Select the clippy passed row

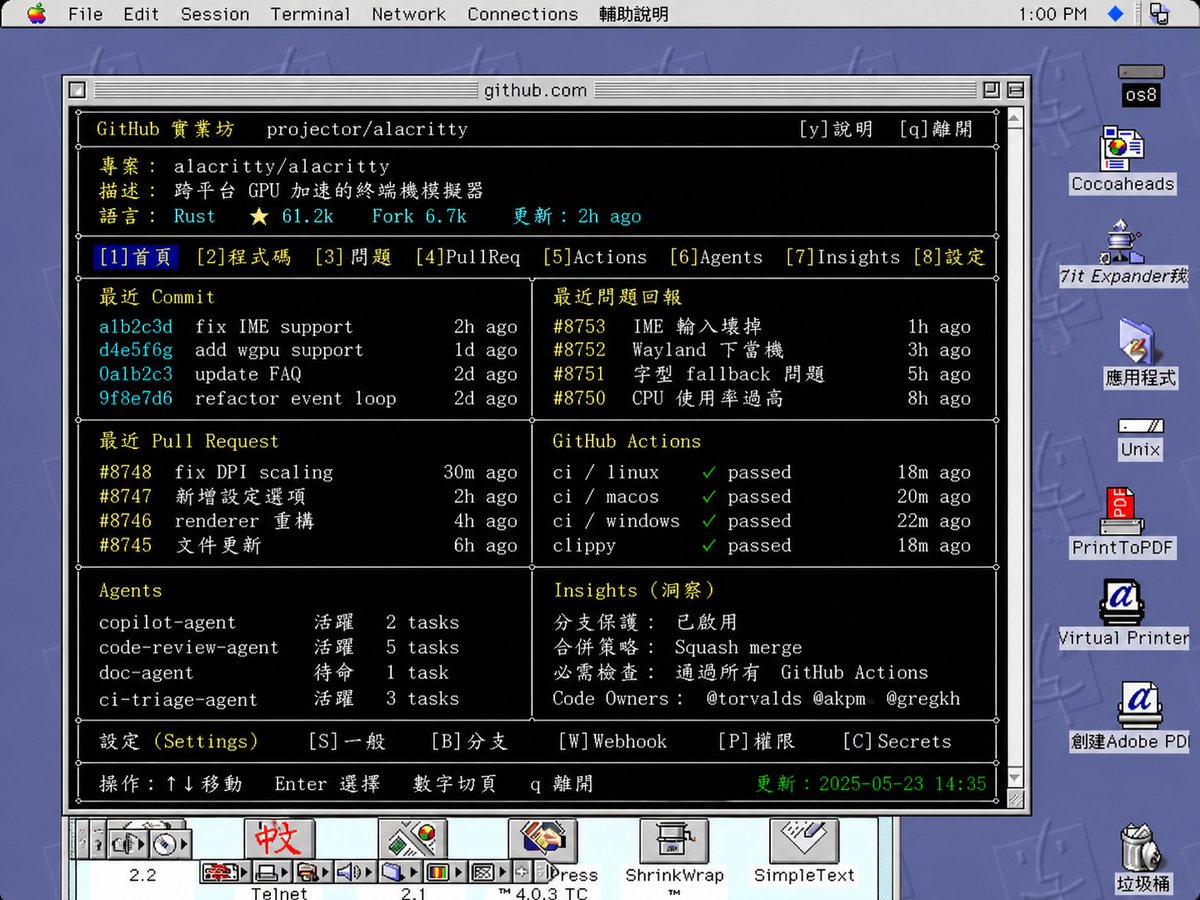762,546
